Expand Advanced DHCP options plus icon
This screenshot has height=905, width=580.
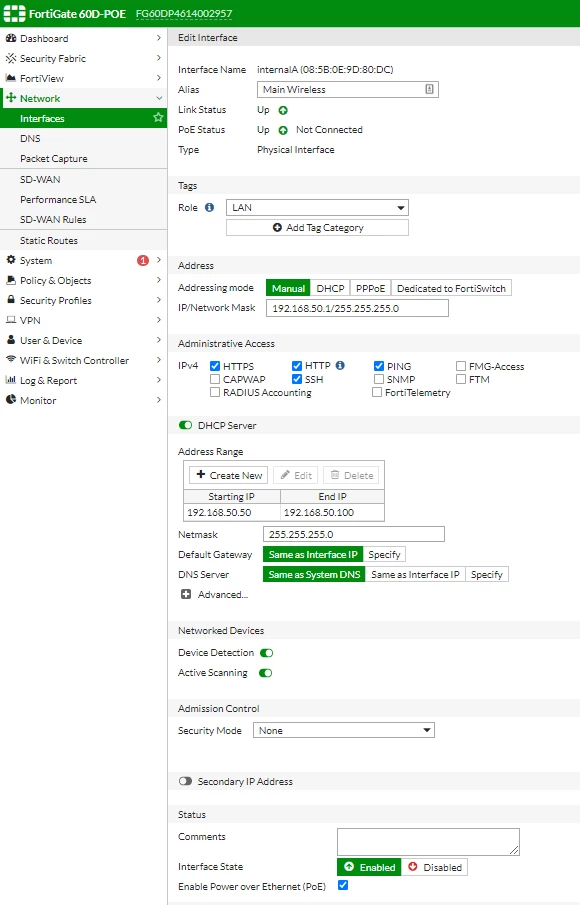186,594
